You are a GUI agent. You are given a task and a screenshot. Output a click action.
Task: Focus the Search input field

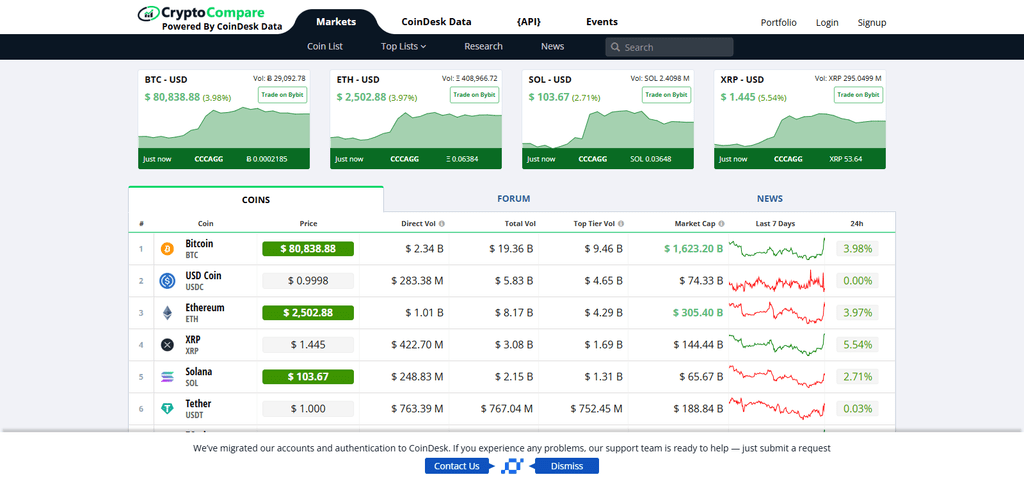click(669, 47)
